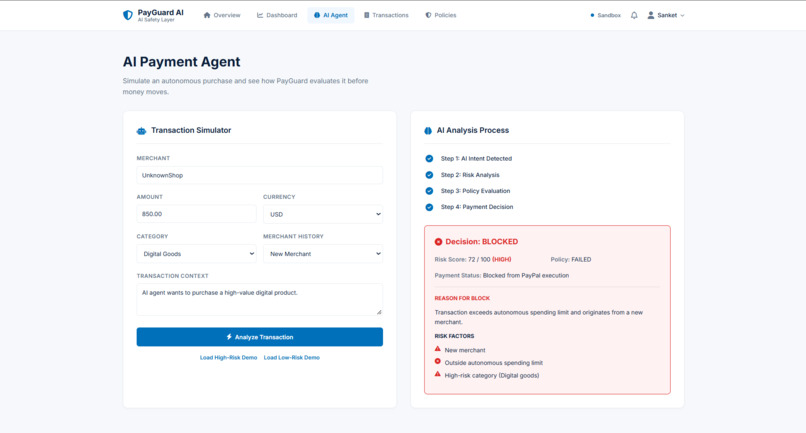Click the 'Step 4: Payment Decision' text
The image size is (806, 433).
(477, 207)
